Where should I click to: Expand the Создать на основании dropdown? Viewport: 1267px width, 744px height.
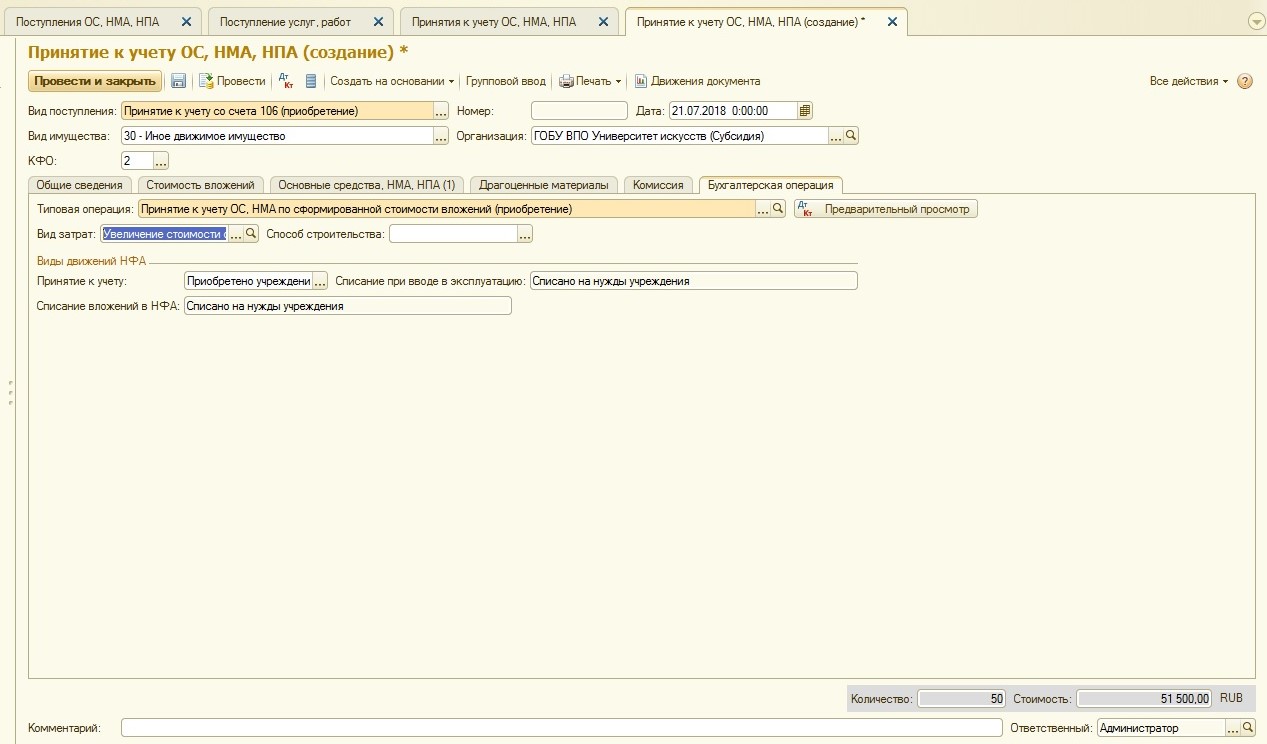click(x=392, y=81)
